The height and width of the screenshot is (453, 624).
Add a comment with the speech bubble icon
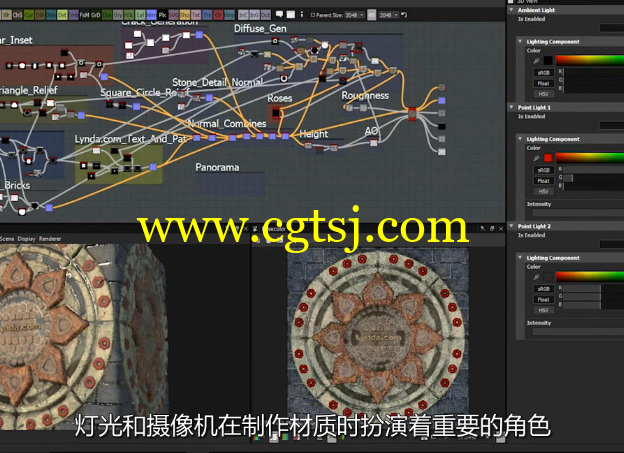(x=280, y=14)
